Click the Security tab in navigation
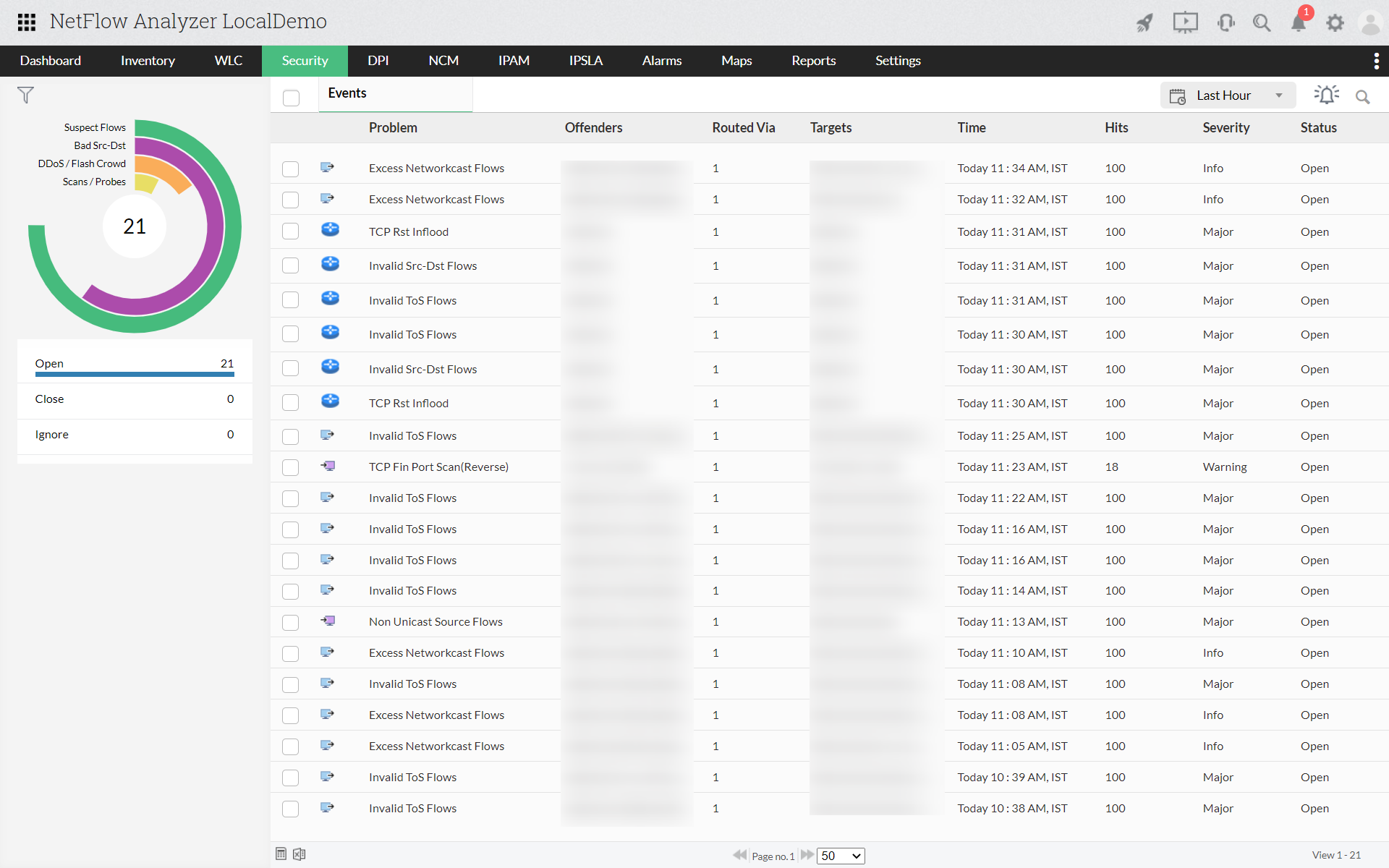The height and width of the screenshot is (868, 1389). 303,60
